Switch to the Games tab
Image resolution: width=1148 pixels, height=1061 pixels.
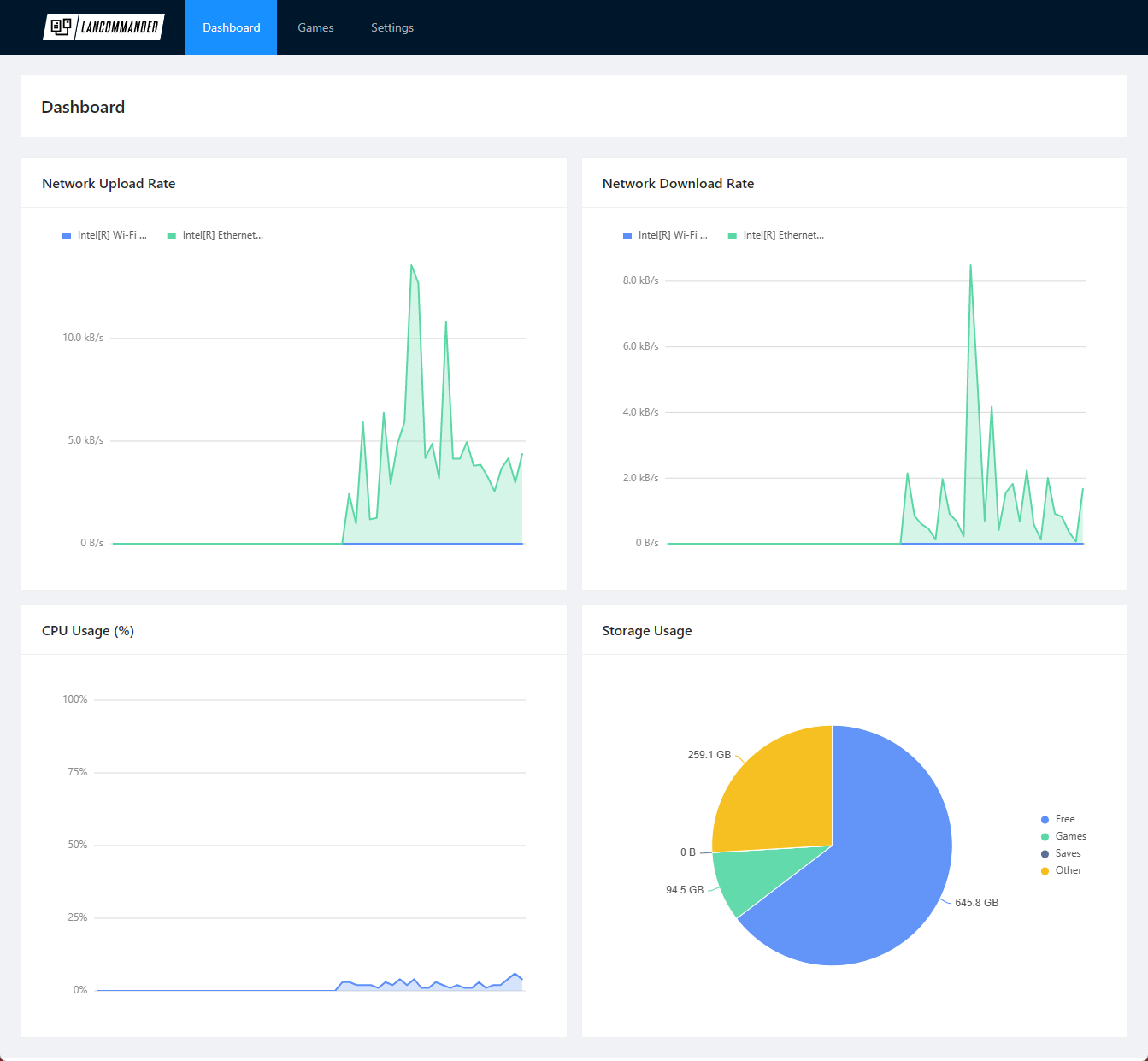click(315, 27)
